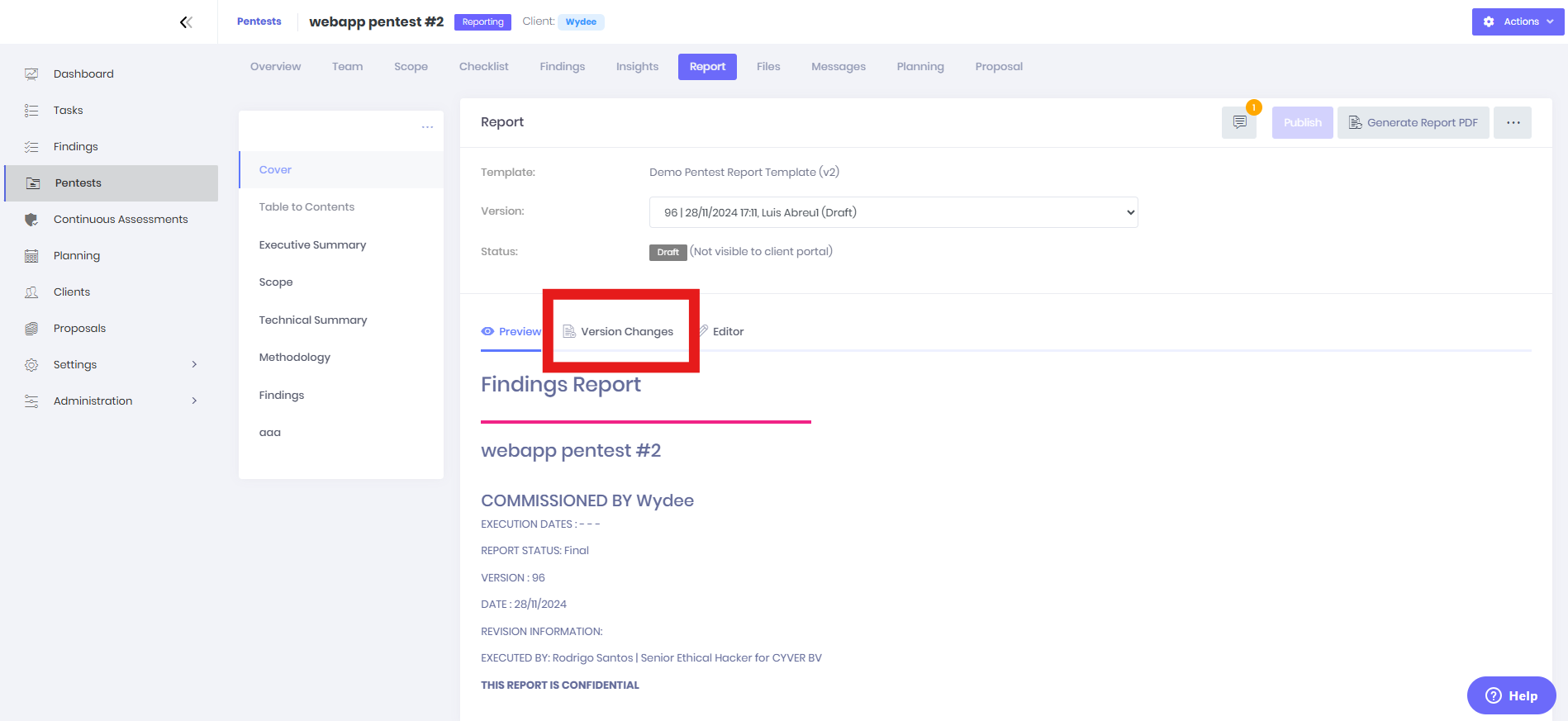The image size is (1568, 721).
Task: Click the gear icon in the Actions button
Action: [1489, 21]
